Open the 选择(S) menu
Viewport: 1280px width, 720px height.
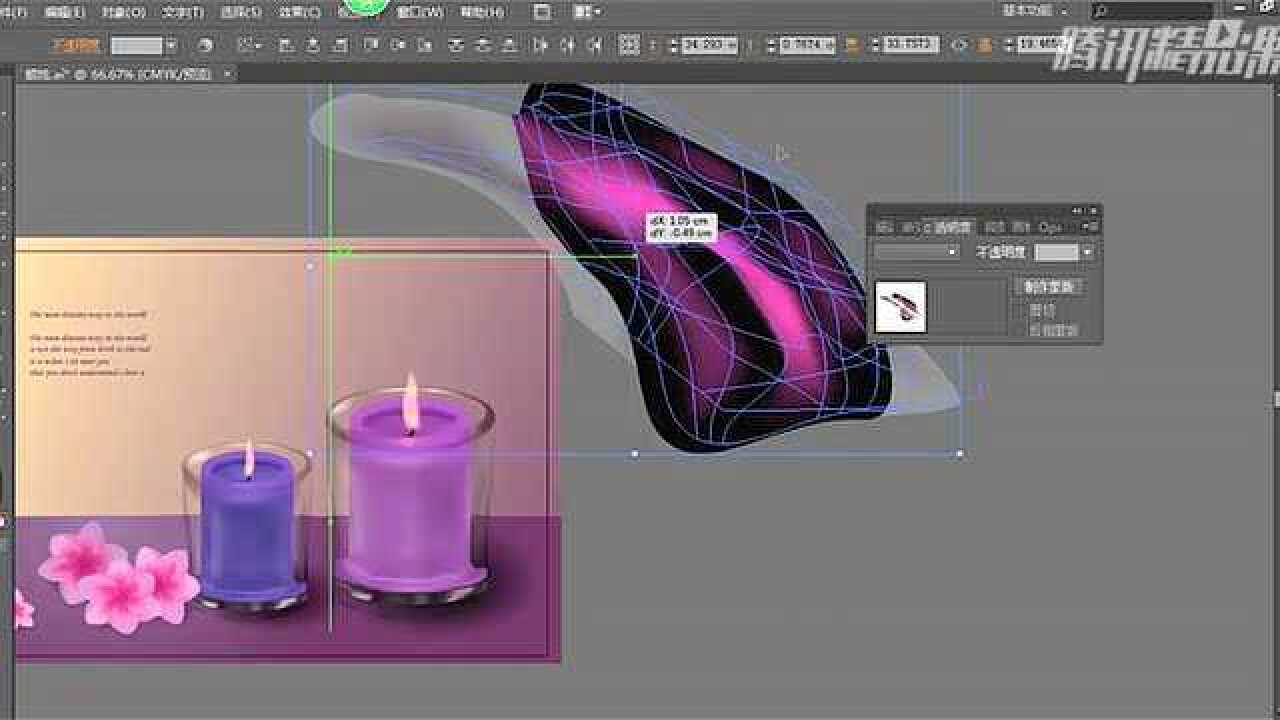coord(241,13)
